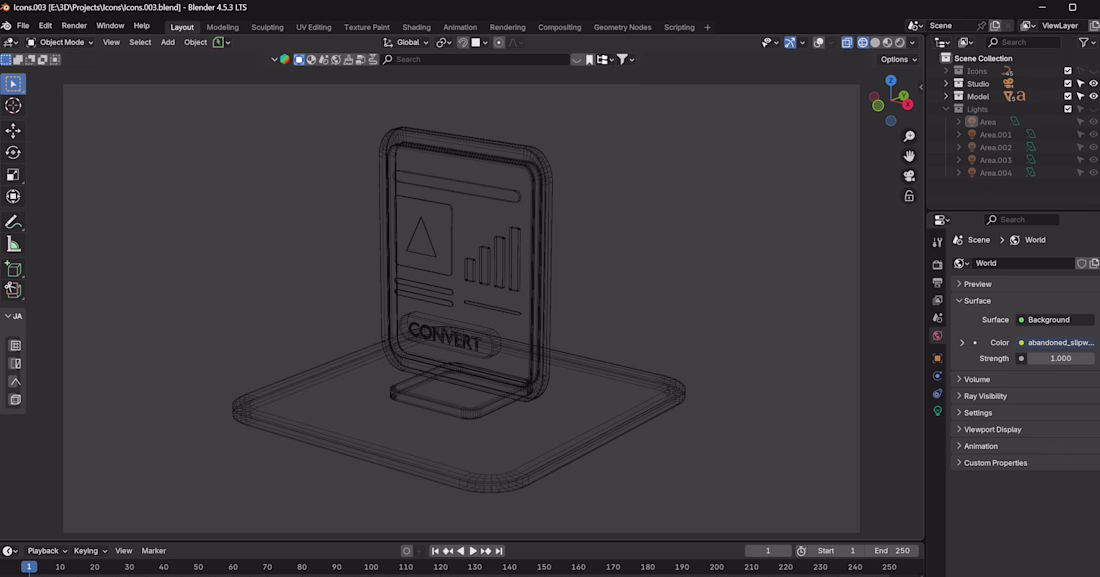Toggle X-Ray mode in viewport header

(847, 43)
